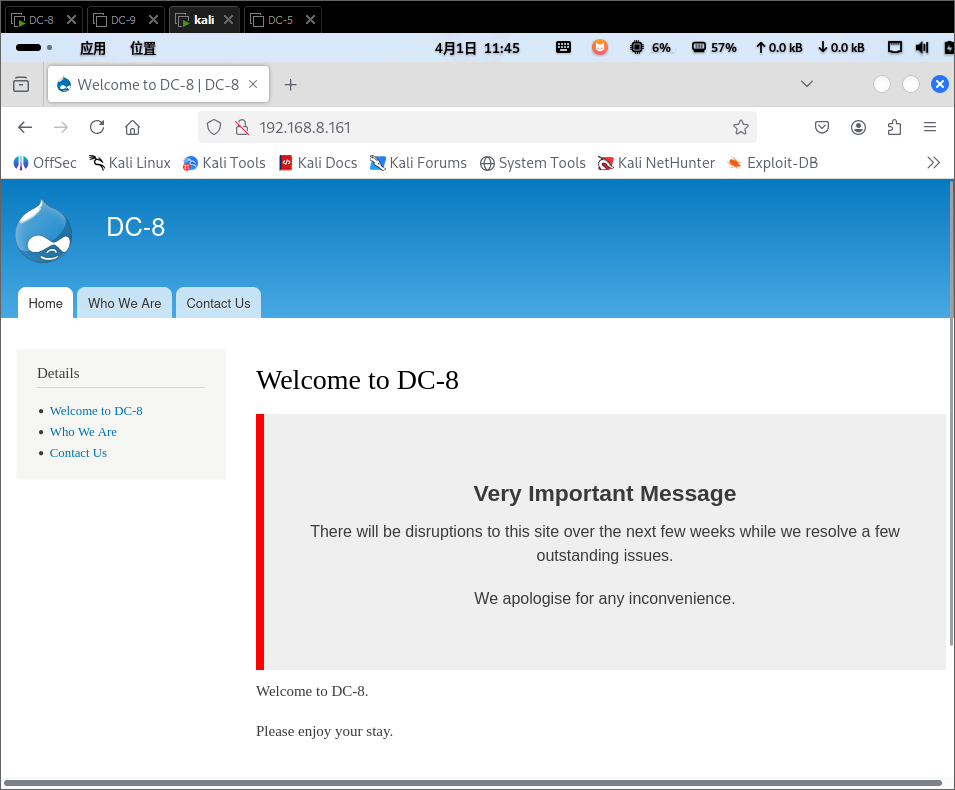Show more bookmarks with the chevron
The height and width of the screenshot is (790, 955).
point(933,162)
